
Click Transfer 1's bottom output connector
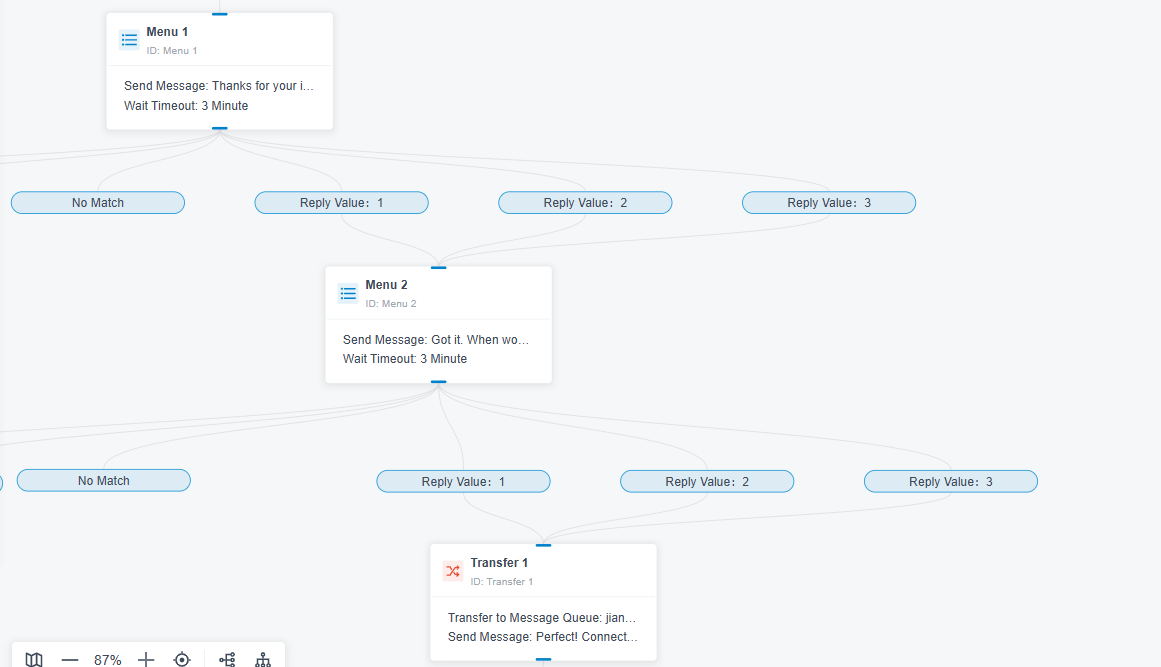coord(543,660)
